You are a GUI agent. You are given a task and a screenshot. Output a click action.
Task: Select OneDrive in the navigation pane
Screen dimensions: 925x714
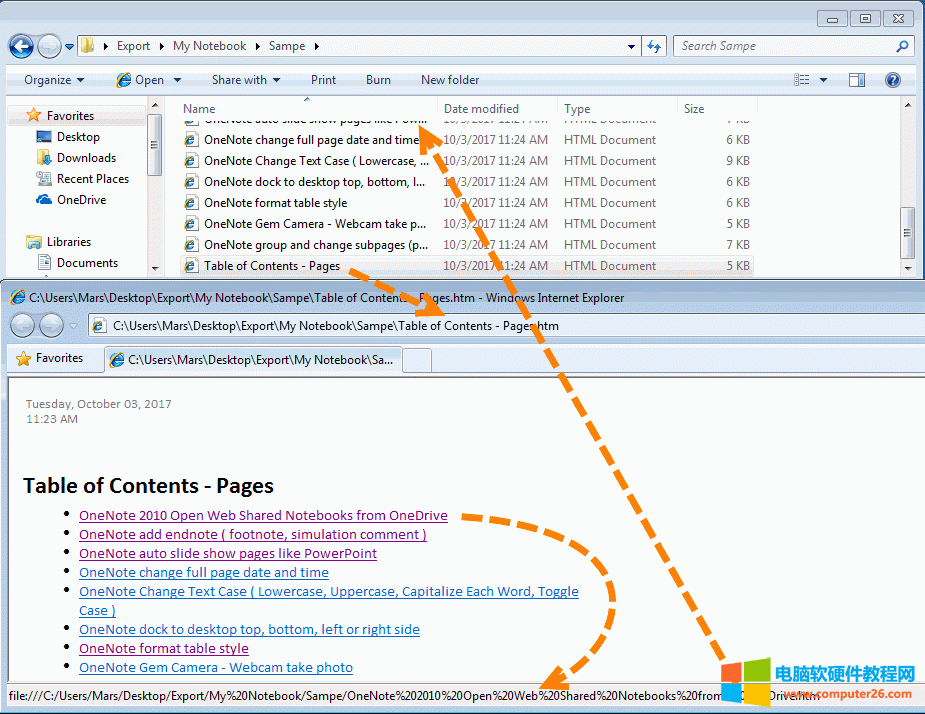click(80, 200)
